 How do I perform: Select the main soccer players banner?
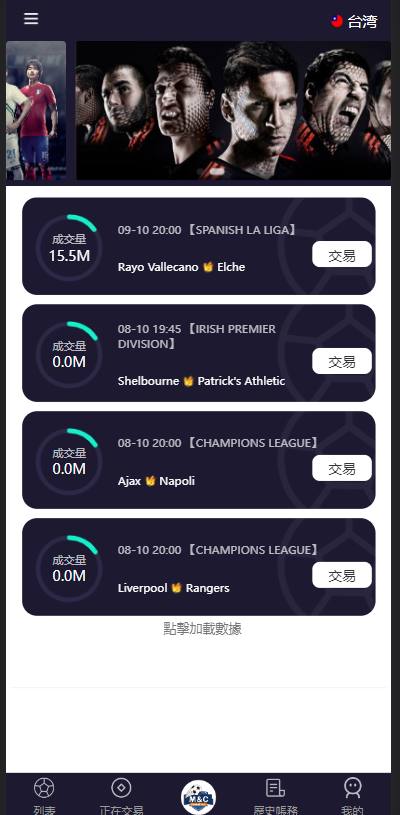click(x=233, y=111)
